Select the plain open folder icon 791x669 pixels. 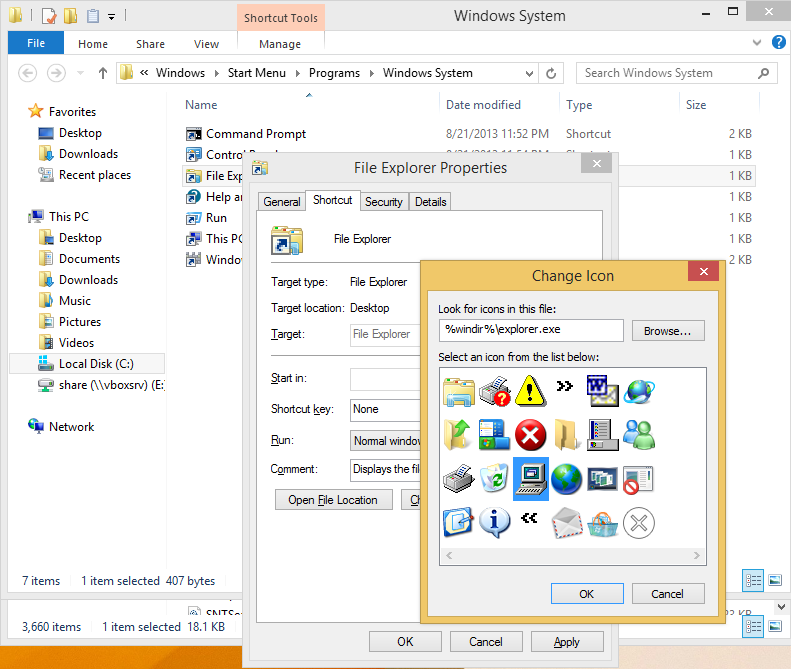566,435
